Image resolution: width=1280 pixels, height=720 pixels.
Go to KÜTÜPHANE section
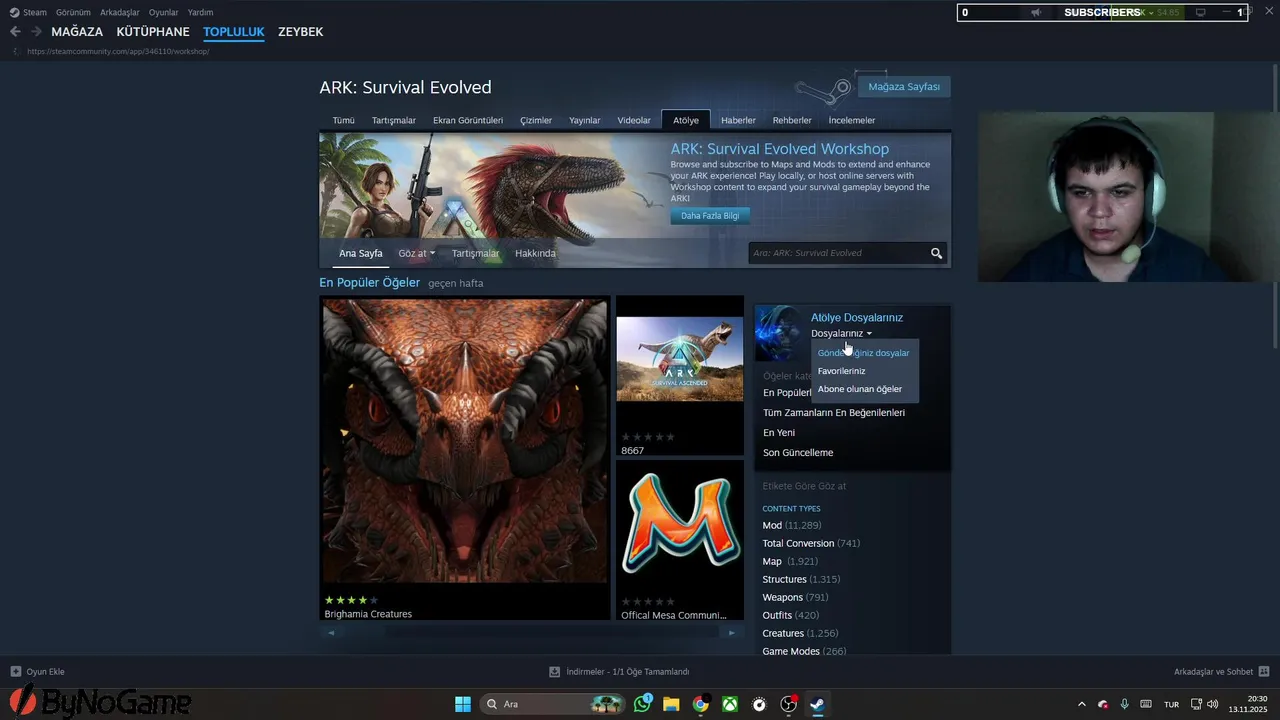(153, 32)
